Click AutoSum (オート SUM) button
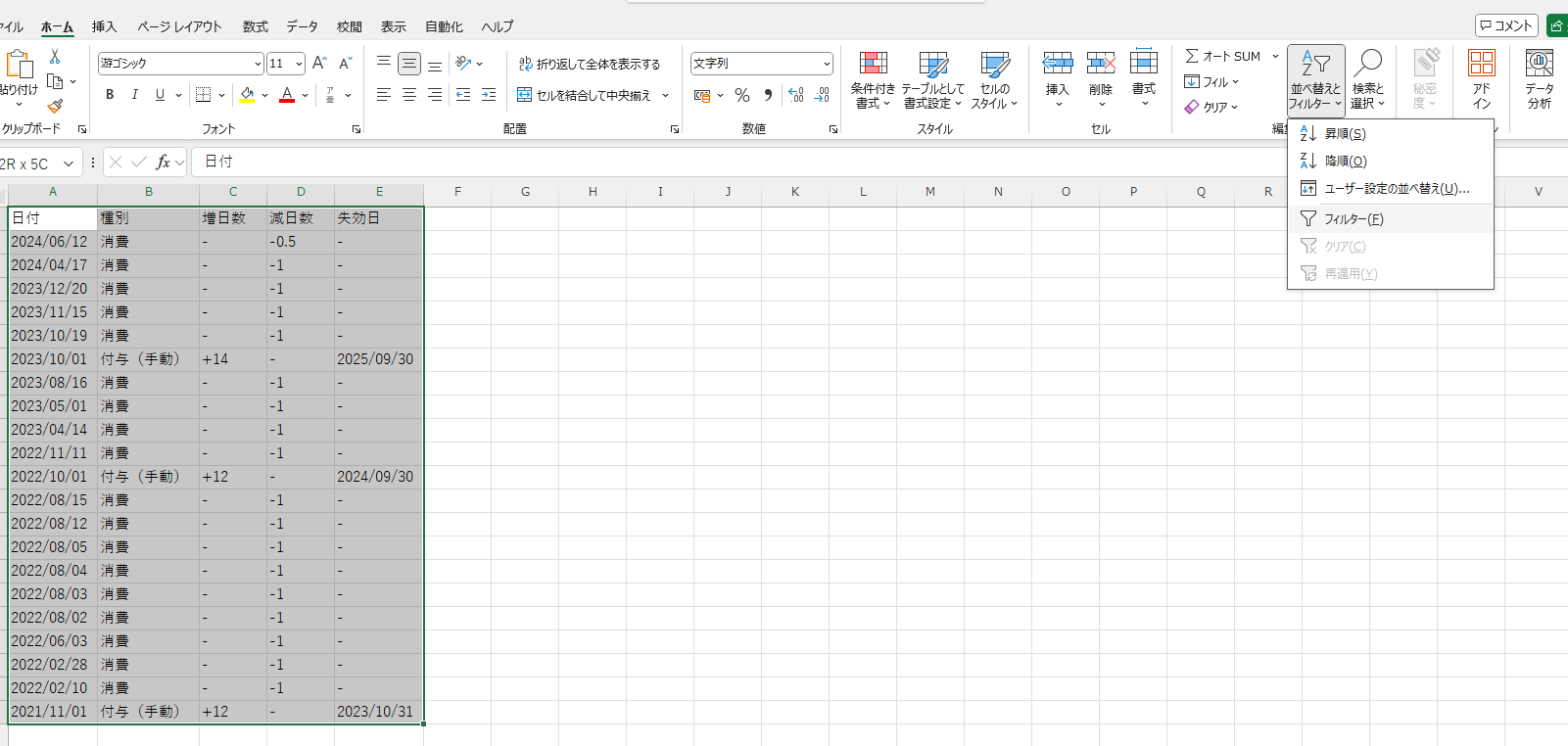The height and width of the screenshot is (746, 1568). [1224, 57]
